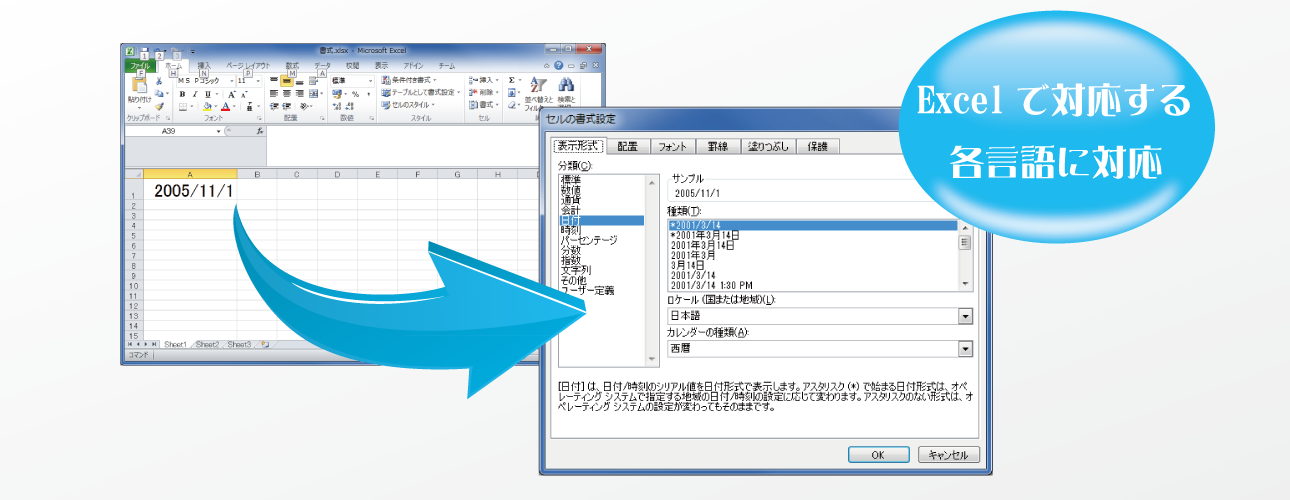Screen dimensions: 1290x500
Task: Switch to the 挿入 ribbon tab
Action: (204, 65)
